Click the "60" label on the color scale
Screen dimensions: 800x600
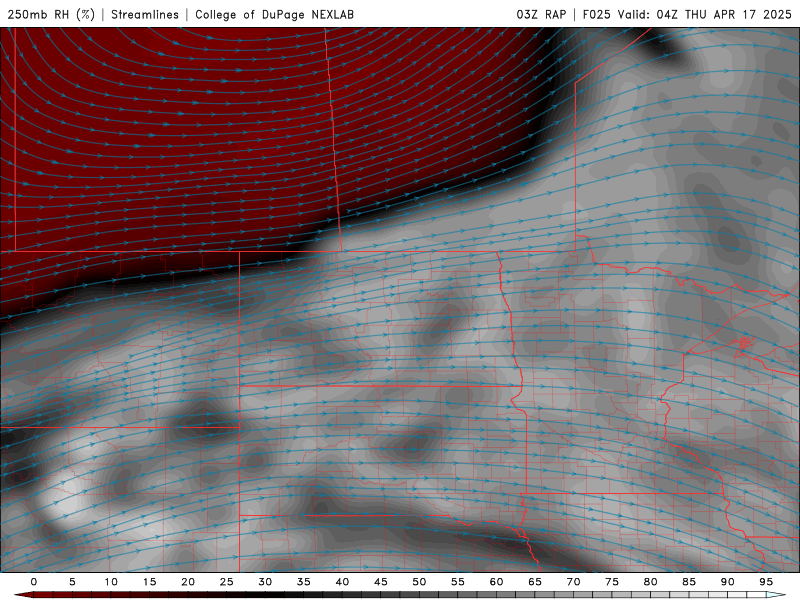pos(496,582)
